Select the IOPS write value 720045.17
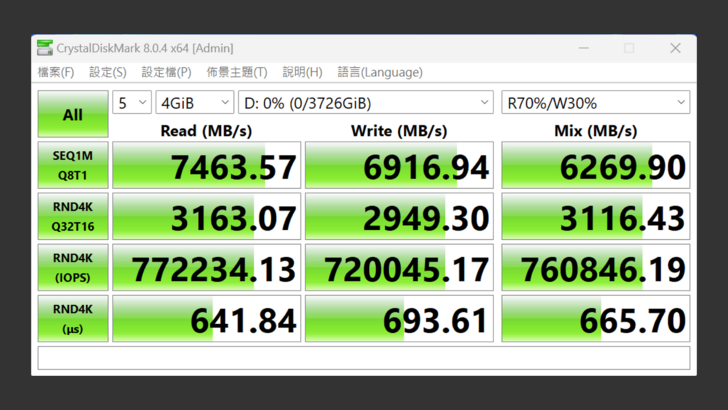The height and width of the screenshot is (410, 728). [x=399, y=267]
